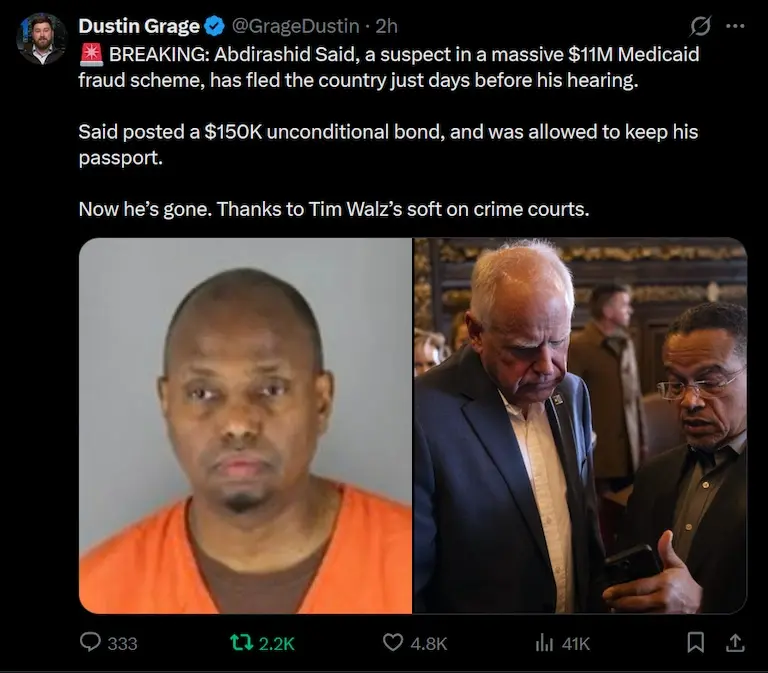Click the 333 replies count
The image size is (768, 673).
[x=122, y=643]
